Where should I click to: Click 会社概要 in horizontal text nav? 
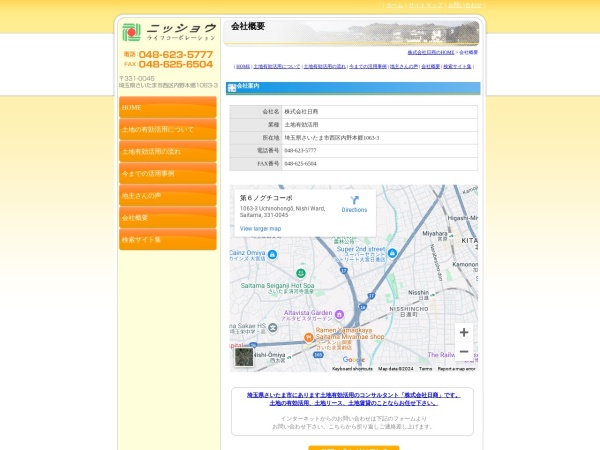tap(430, 66)
